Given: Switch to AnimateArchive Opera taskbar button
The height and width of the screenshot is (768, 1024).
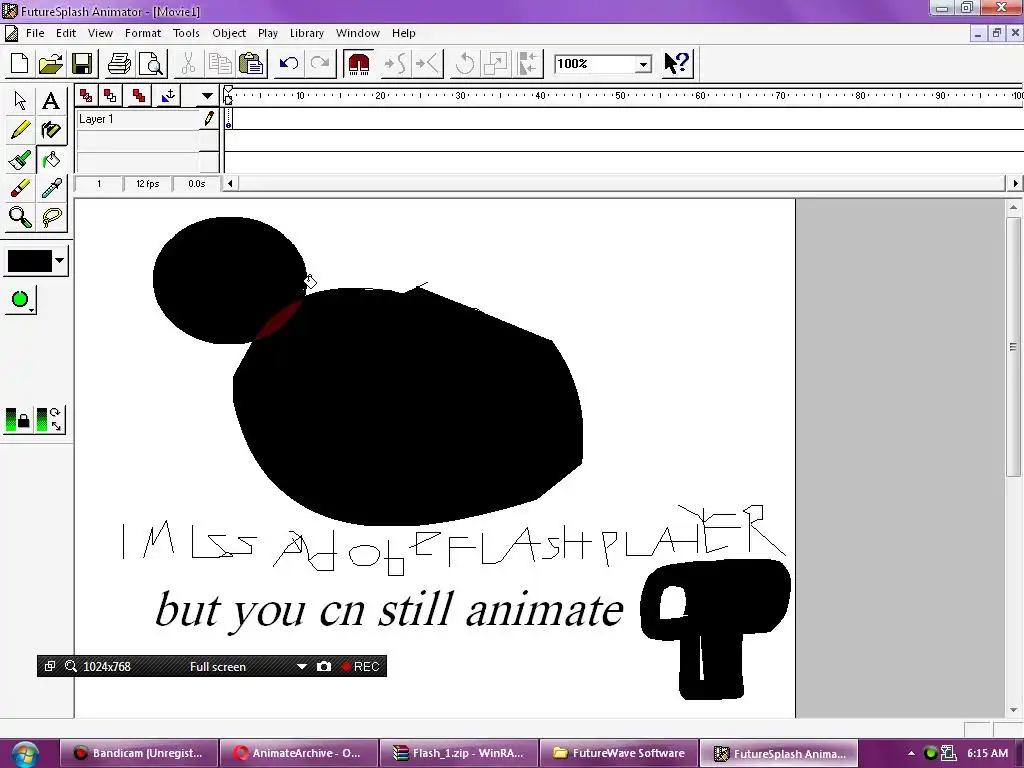Looking at the screenshot, I should coord(298,753).
